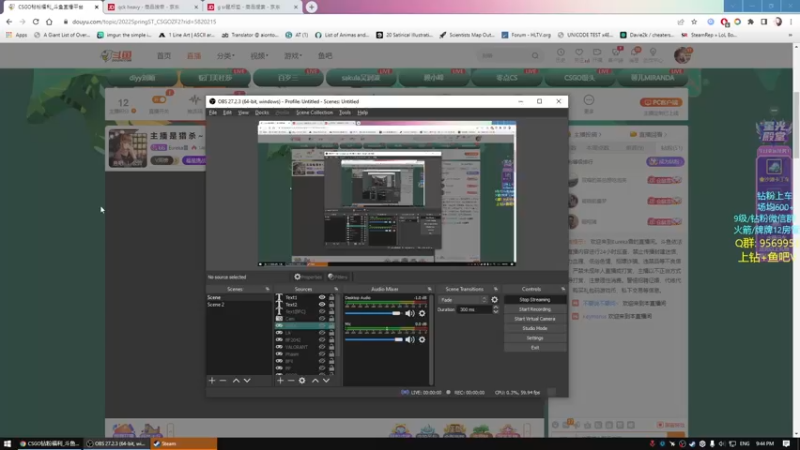Open source properties gear in Sources toolbar

click(x=302, y=381)
